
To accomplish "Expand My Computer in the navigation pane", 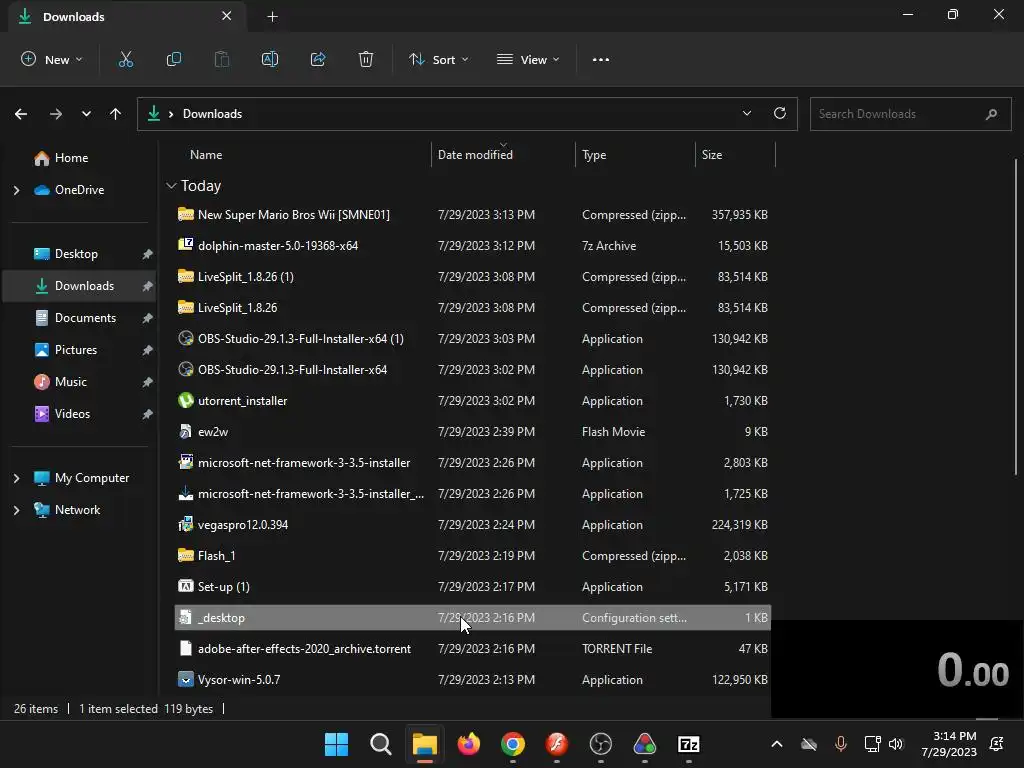I will [x=16, y=479].
